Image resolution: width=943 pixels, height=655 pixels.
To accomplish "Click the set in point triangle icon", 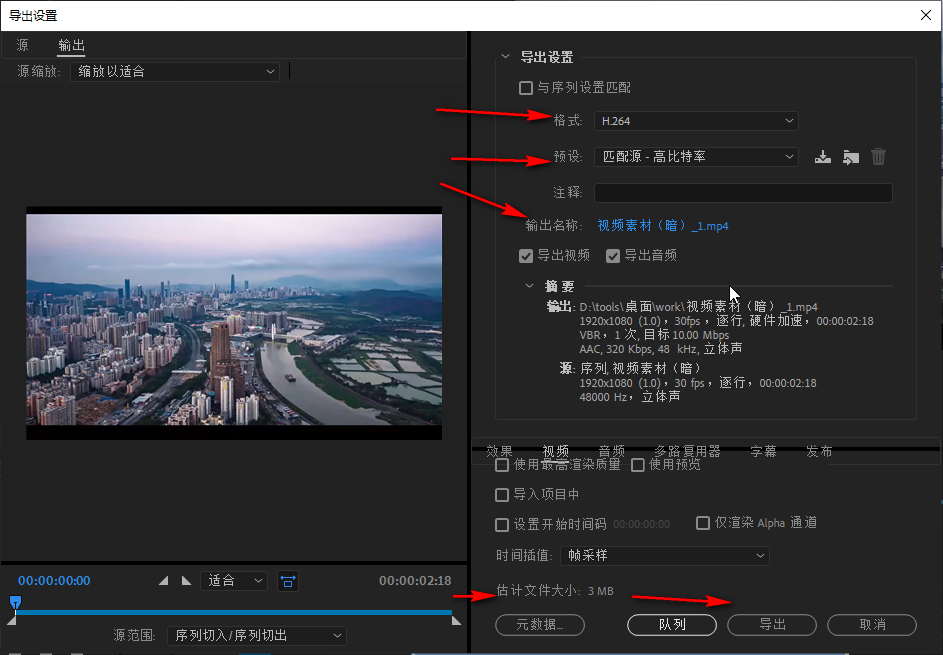I will (164, 581).
